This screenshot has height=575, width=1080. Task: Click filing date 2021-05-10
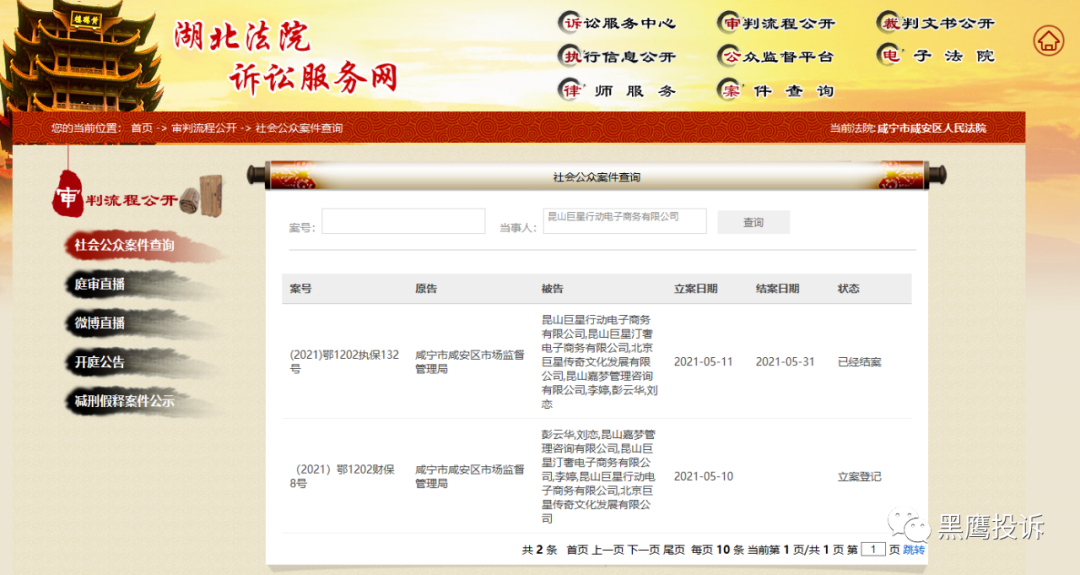[703, 476]
